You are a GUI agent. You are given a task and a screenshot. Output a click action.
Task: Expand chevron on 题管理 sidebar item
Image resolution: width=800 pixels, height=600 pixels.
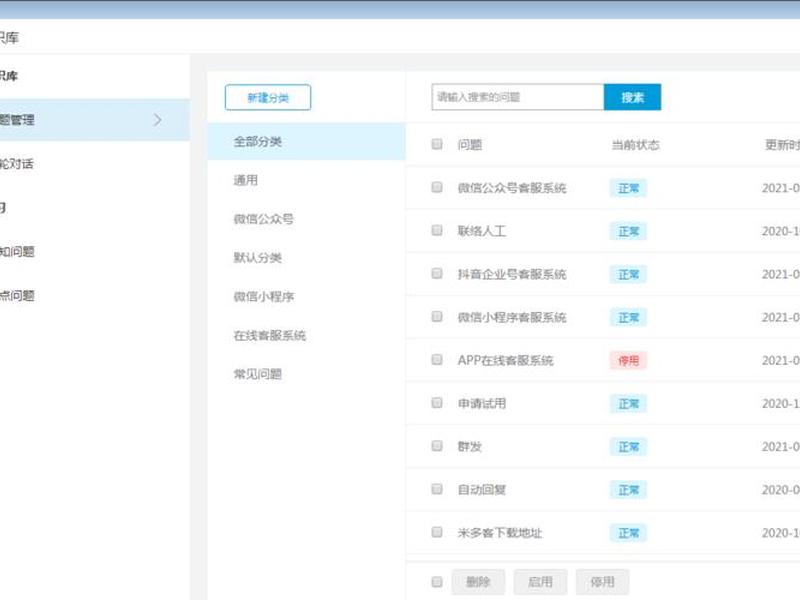(x=158, y=120)
